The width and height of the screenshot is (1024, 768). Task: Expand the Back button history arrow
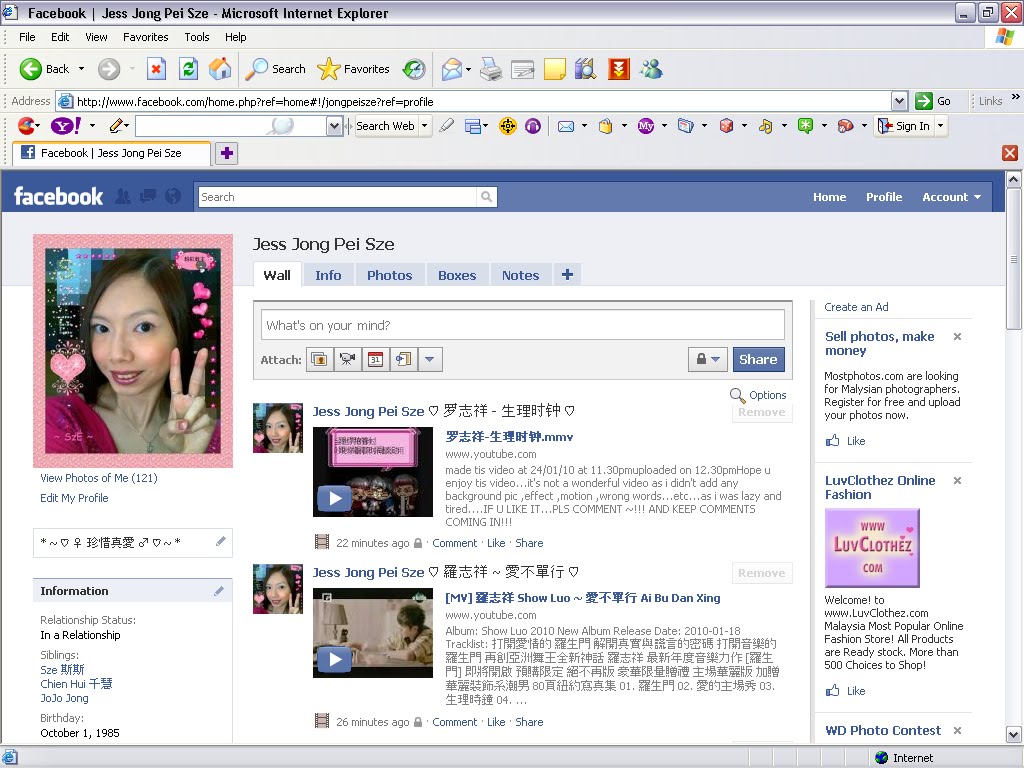point(82,69)
